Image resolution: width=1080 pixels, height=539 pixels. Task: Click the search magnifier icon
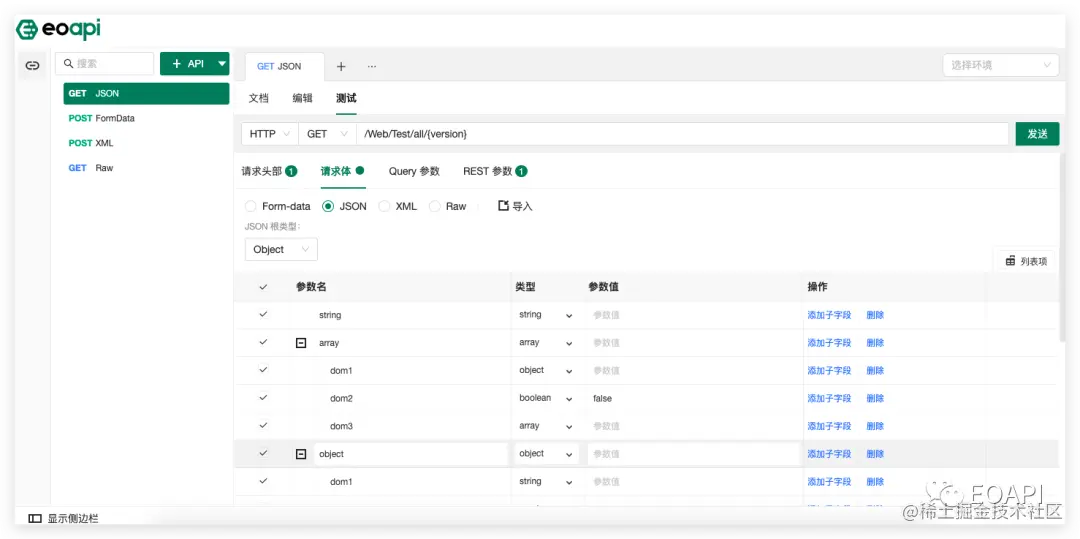(68, 63)
